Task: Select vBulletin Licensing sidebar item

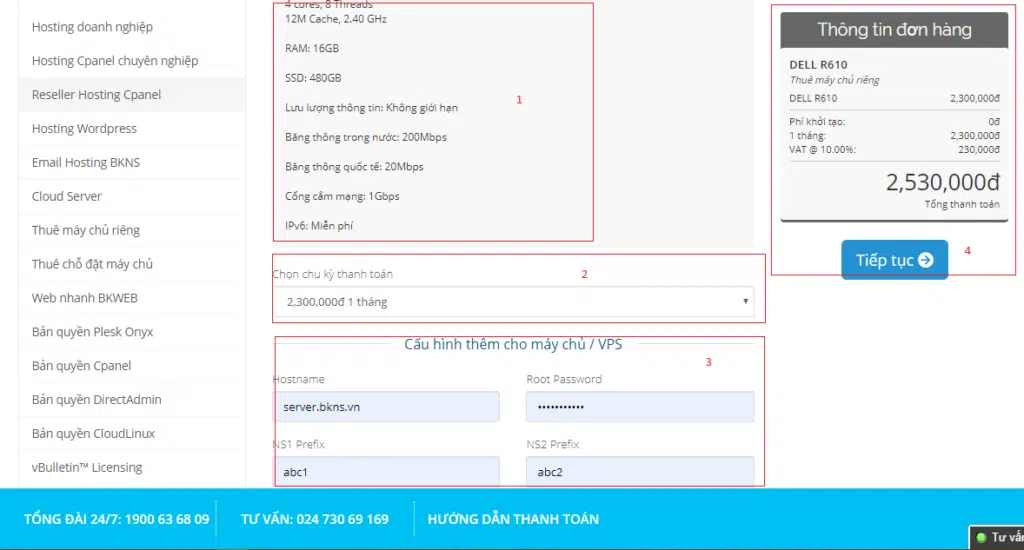Action: click(x=132, y=468)
